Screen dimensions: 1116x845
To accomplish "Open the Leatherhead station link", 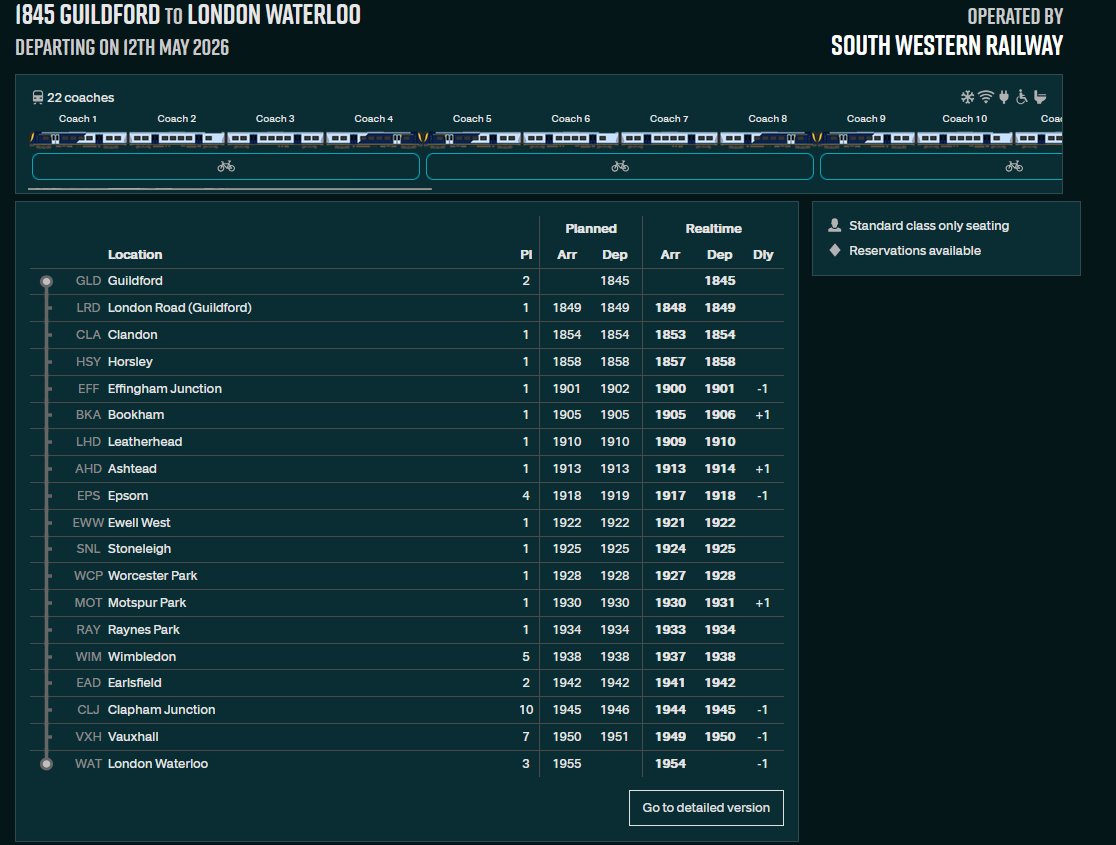I will (144, 441).
